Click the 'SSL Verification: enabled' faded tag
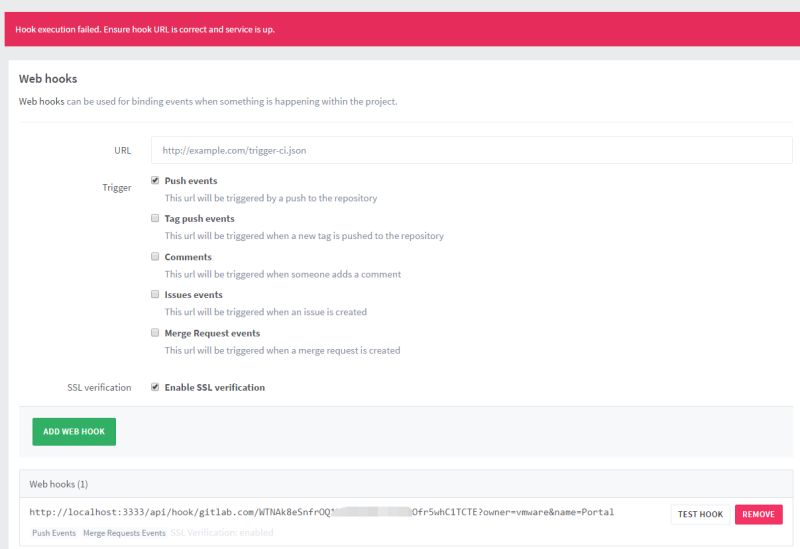Viewport: 800px width, 549px height. (222, 533)
